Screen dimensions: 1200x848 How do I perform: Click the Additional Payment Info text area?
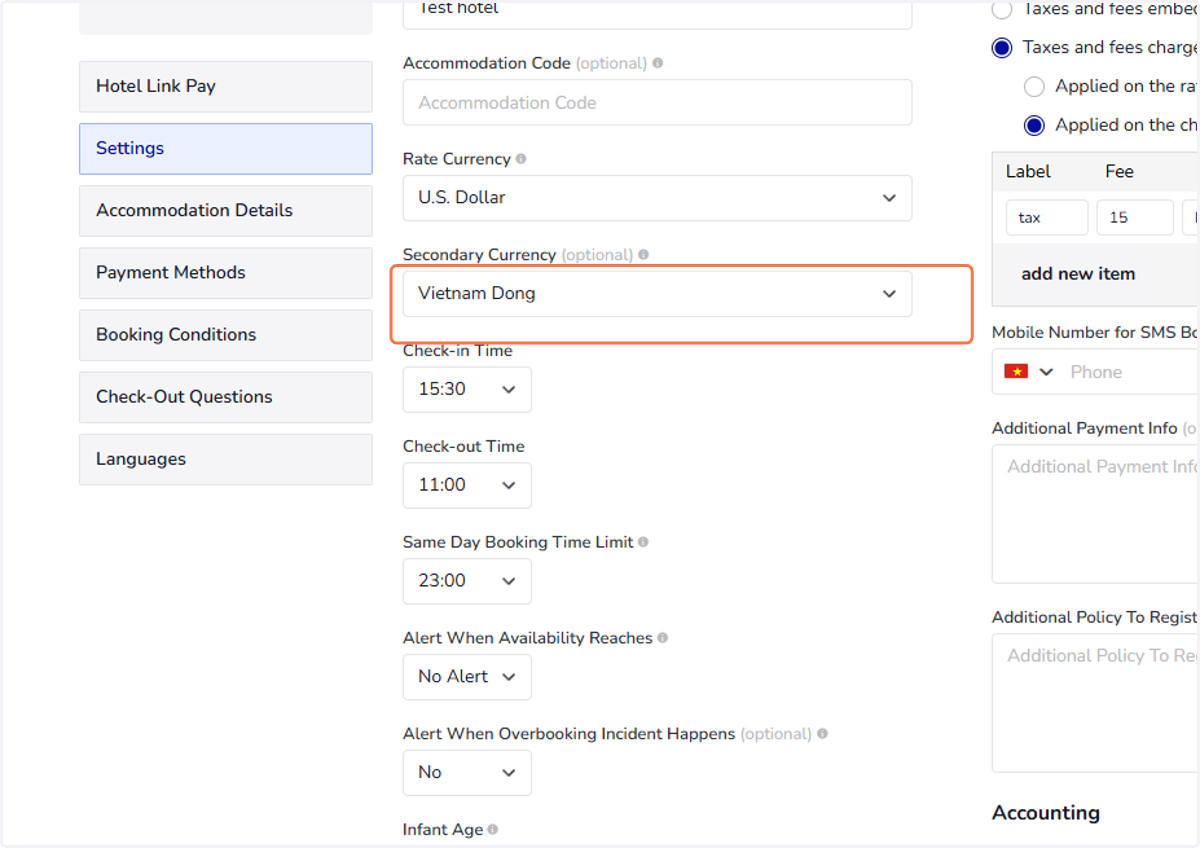click(x=1096, y=514)
